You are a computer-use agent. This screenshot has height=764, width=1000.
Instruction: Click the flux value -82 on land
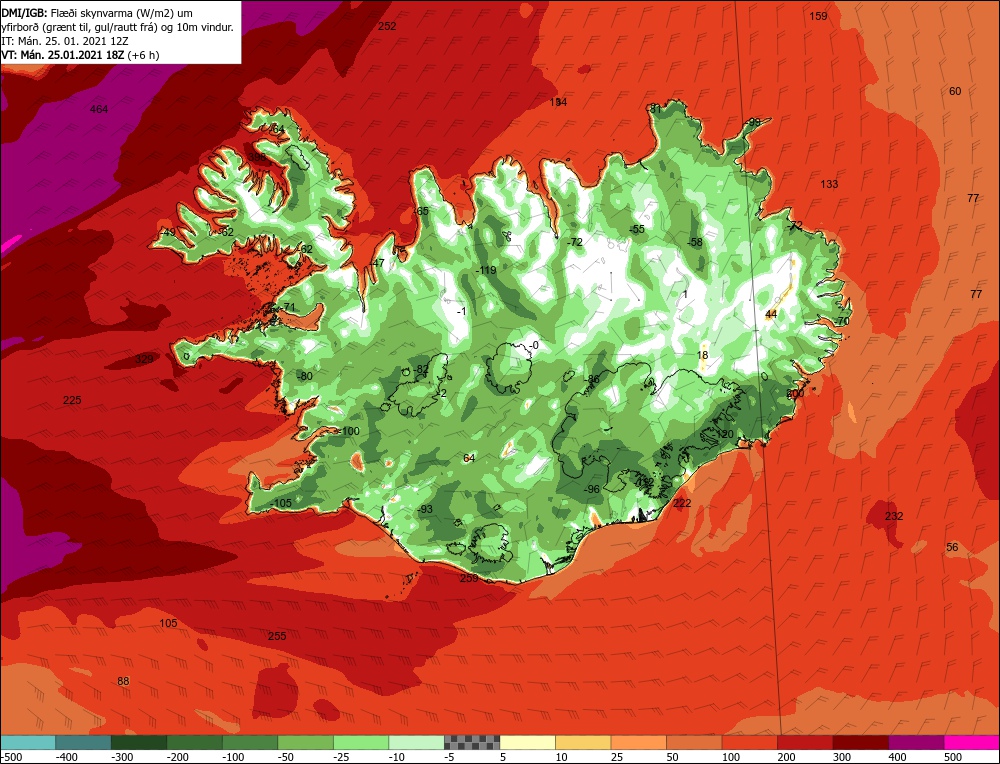click(x=421, y=369)
